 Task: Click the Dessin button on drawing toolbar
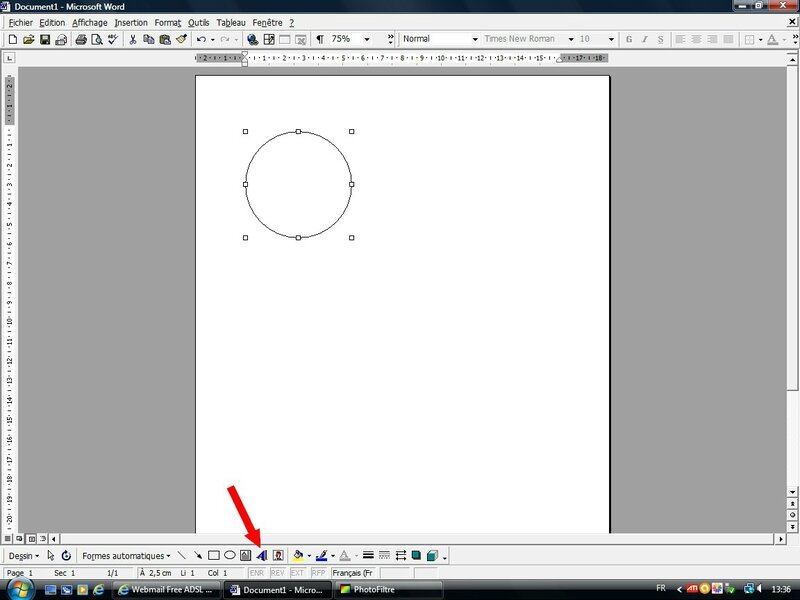click(x=23, y=555)
